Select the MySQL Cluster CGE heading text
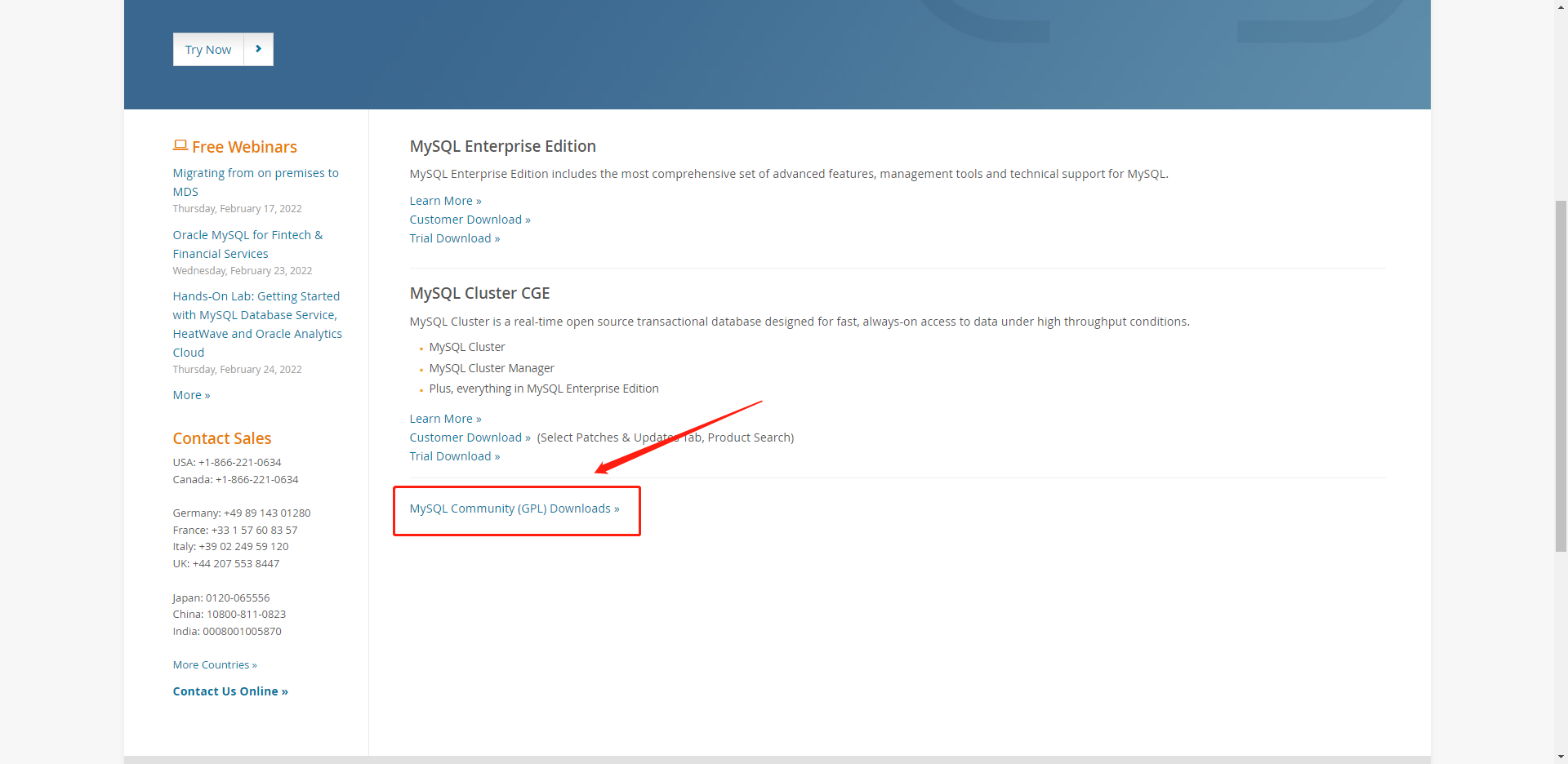The image size is (1568, 764). click(x=480, y=293)
